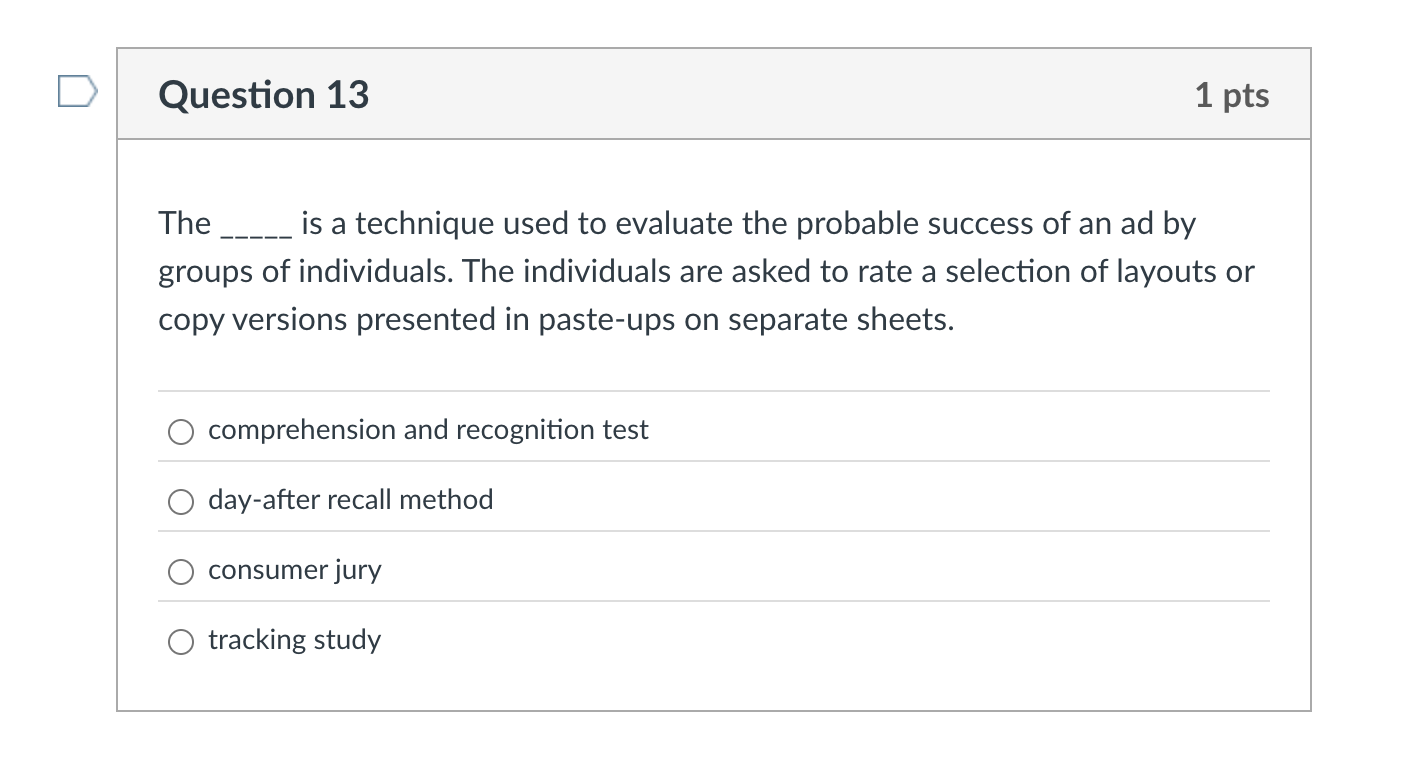Click the Question 13 header
Screen dimensions: 1408x762
[263, 94]
